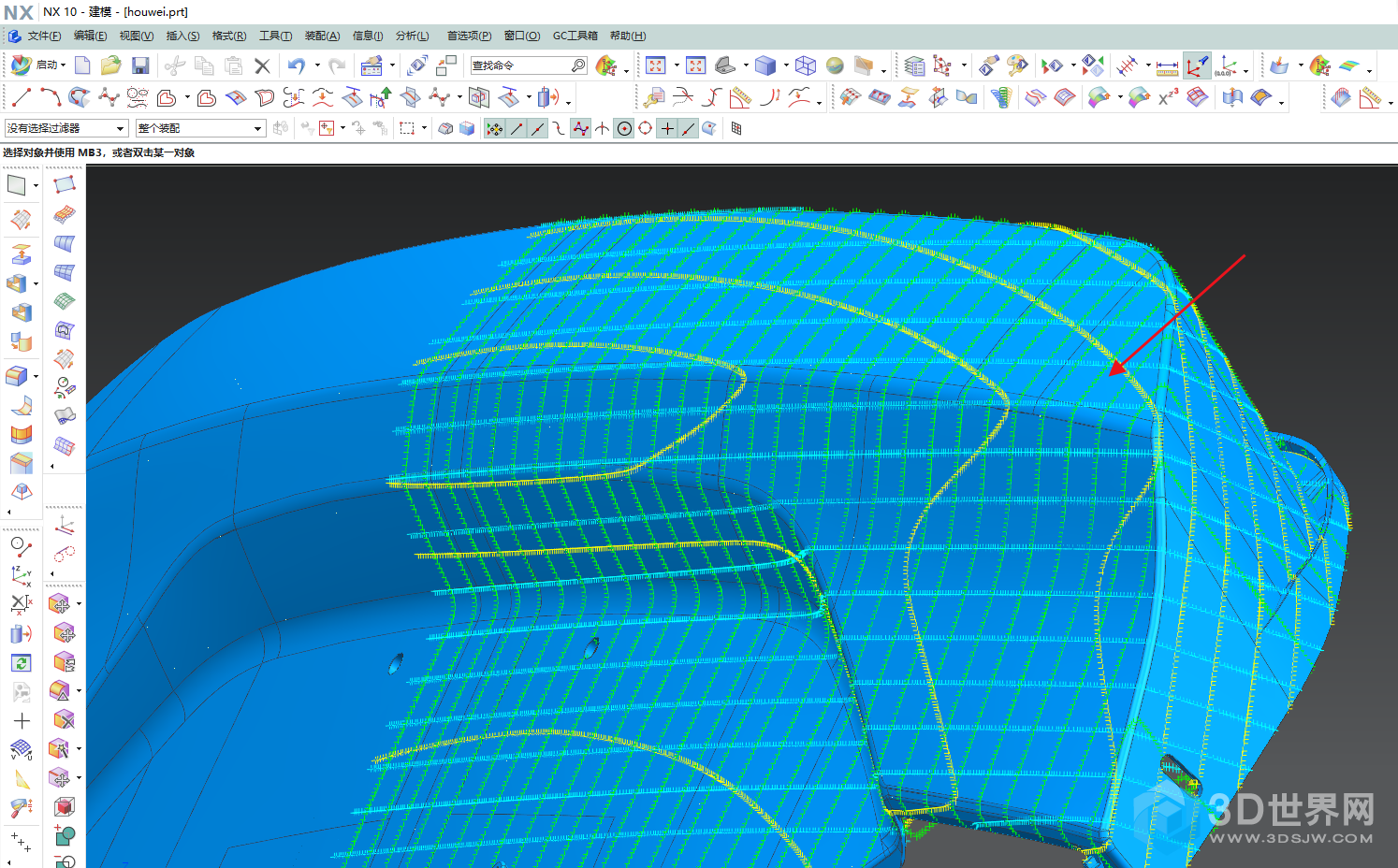Open the 插入(S) menu
This screenshot has height=868, width=1398.
click(x=182, y=36)
